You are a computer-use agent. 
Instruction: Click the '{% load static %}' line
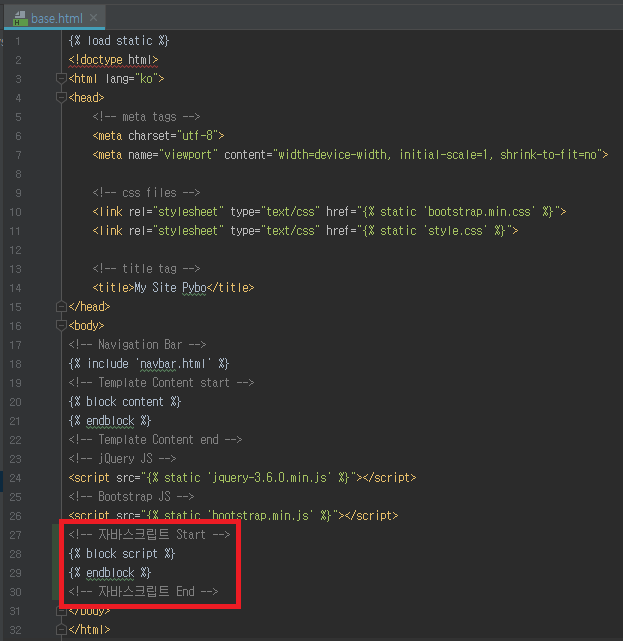pos(119,40)
